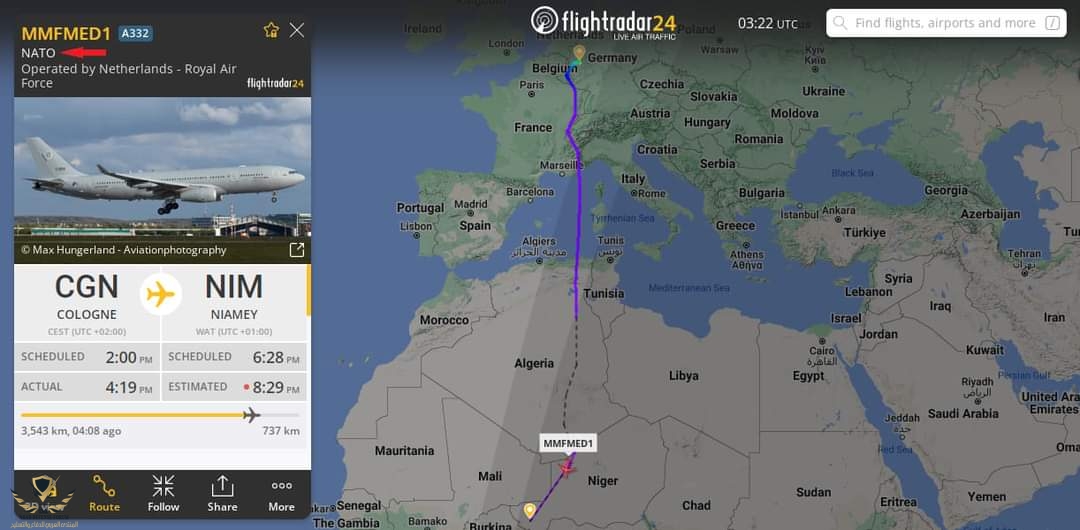This screenshot has width=1080, height=530.
Task: Click the MMFMED1 map label
Action: (x=568, y=443)
